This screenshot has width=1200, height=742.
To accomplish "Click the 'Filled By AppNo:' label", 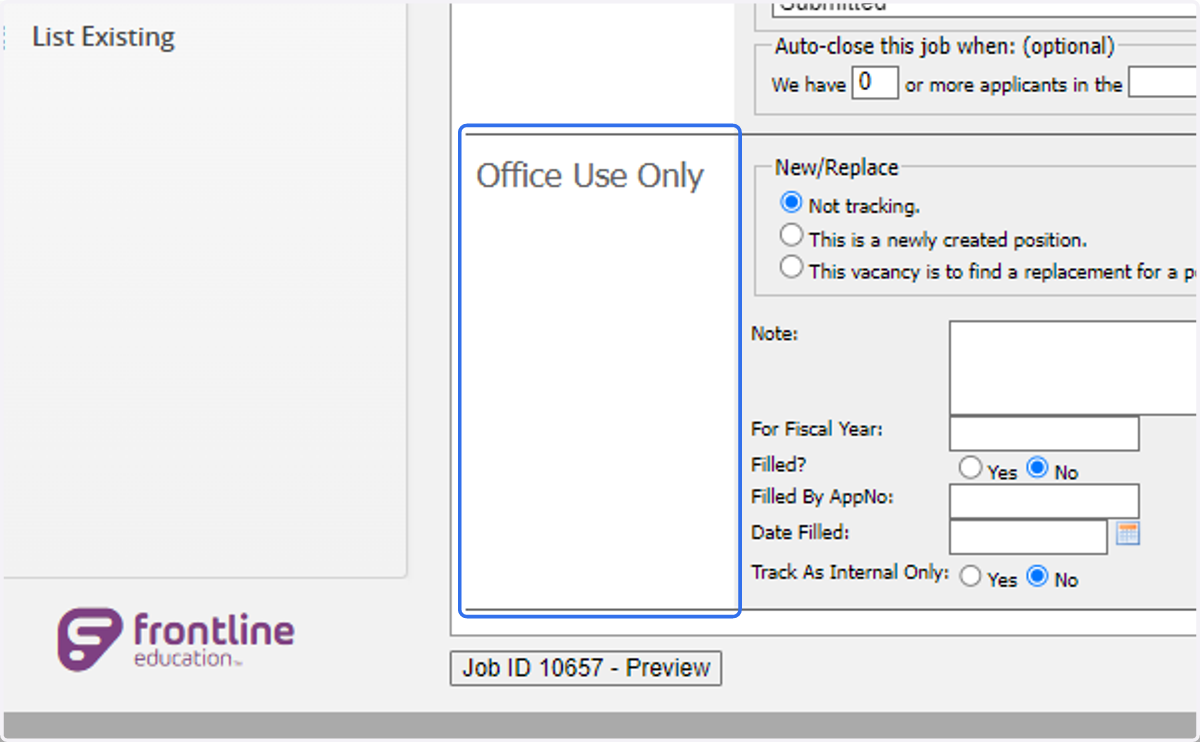I will click(822, 496).
